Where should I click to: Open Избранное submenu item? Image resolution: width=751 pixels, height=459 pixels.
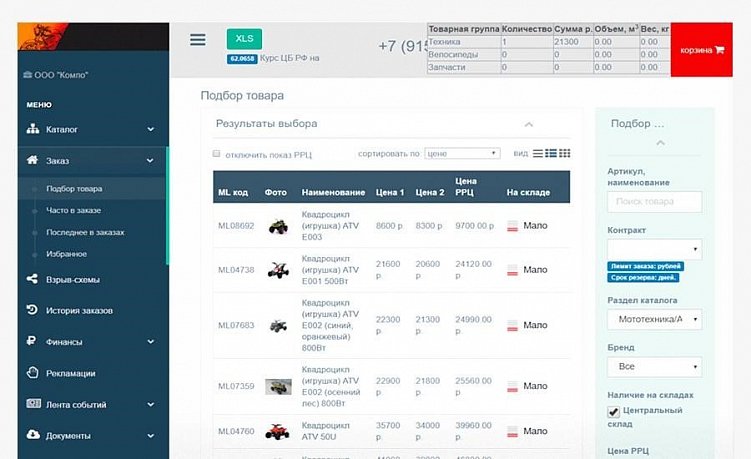[x=66, y=254]
